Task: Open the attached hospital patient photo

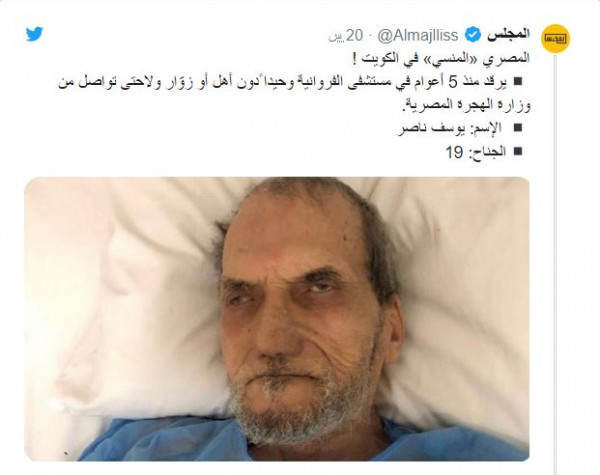Action: point(277,319)
